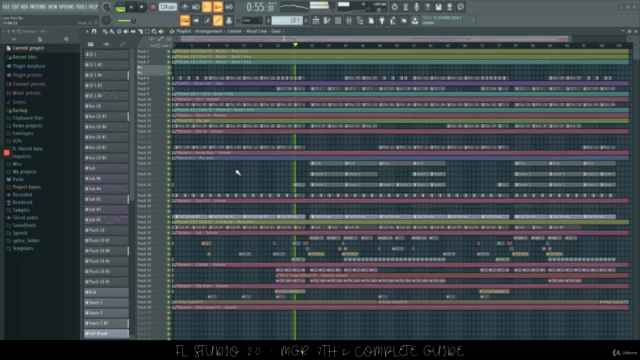Select the draw pencil tool in playlist
The height and width of the screenshot is (360, 640).
point(105,31)
